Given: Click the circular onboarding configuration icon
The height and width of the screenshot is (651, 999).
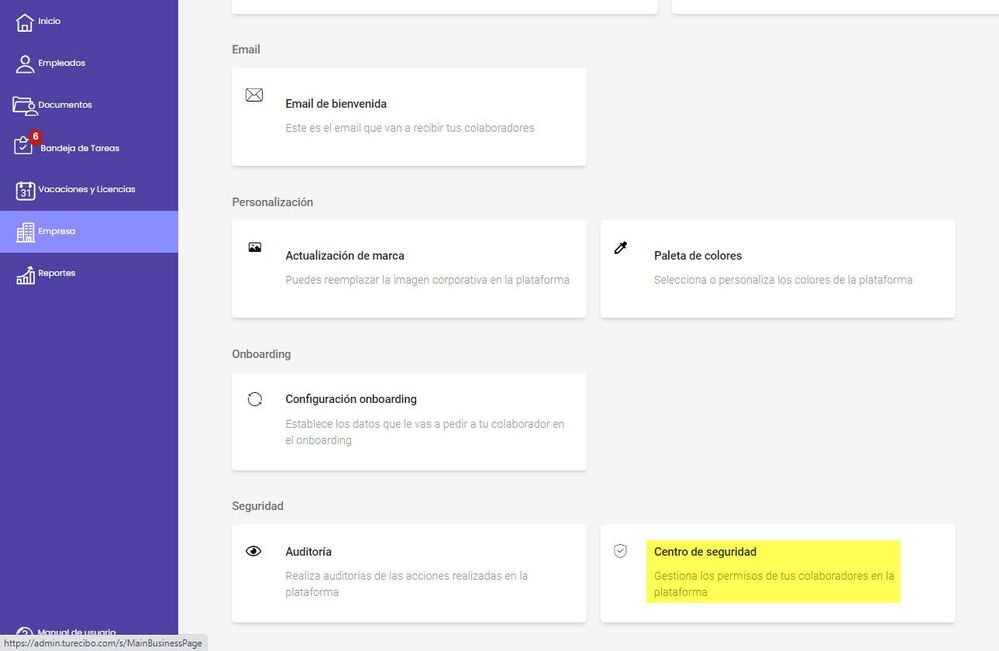Looking at the screenshot, I should pos(255,399).
